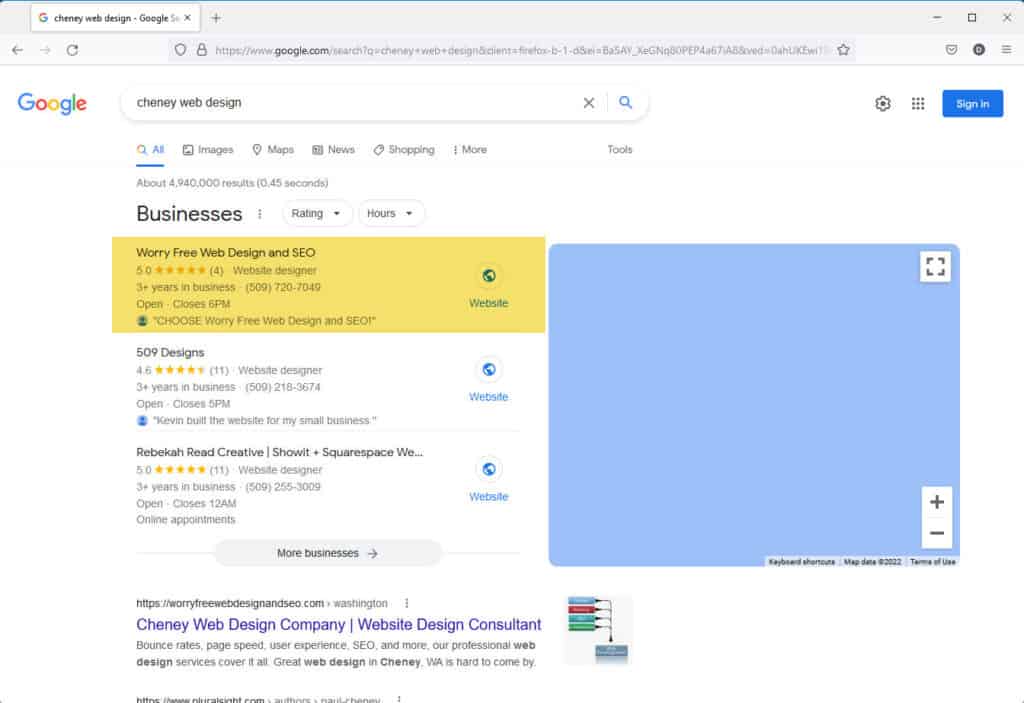Open options for worryfreewebdesignandseo.com result
The image size is (1024, 703).
point(407,603)
